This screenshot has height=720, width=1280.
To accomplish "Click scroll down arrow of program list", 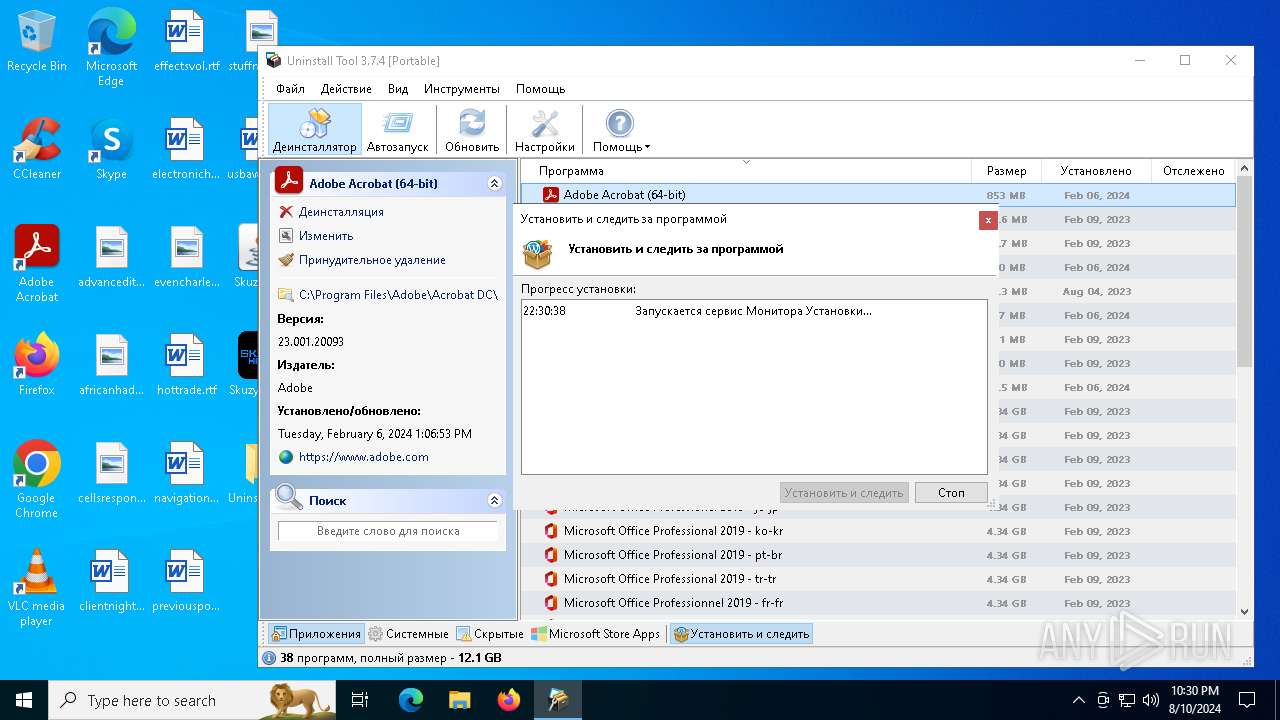I will pyautogui.click(x=1245, y=612).
